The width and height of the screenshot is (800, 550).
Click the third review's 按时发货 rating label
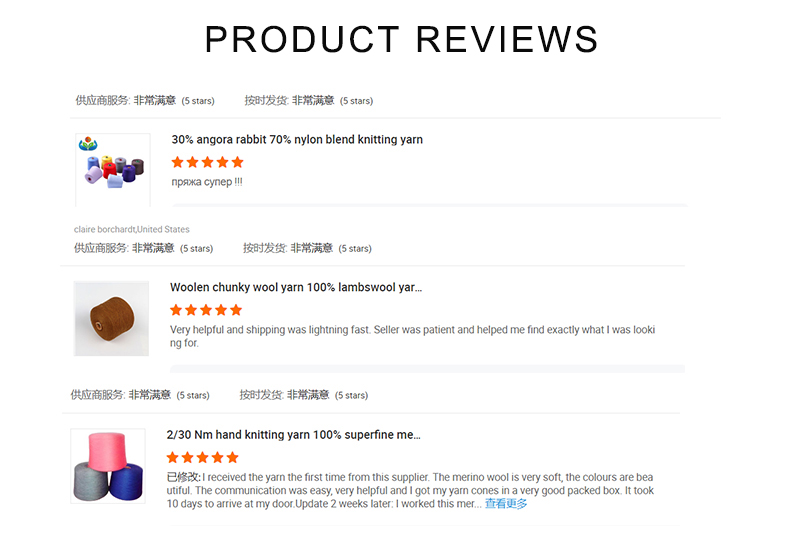pos(262,395)
